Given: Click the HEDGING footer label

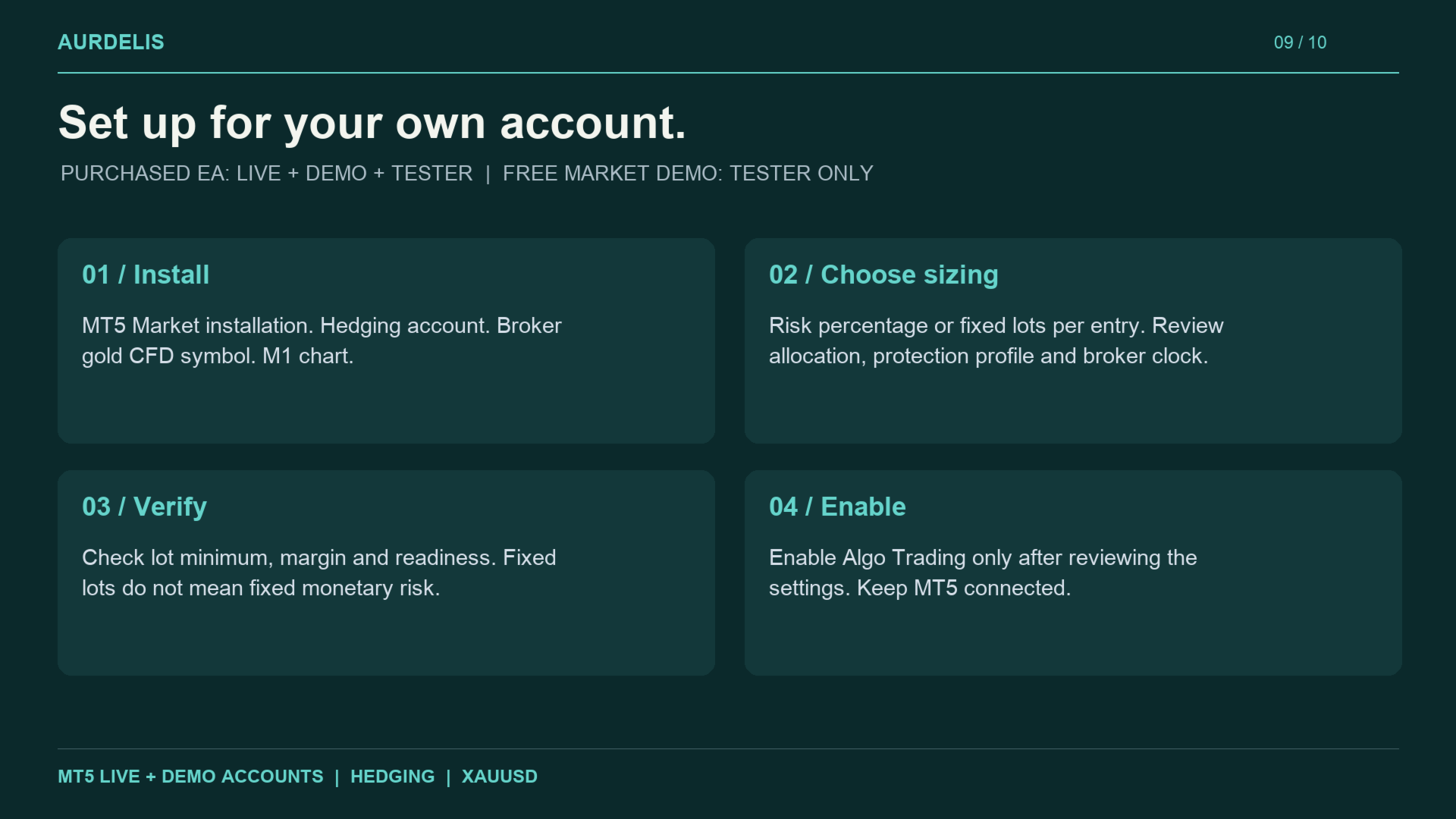Looking at the screenshot, I should (392, 777).
